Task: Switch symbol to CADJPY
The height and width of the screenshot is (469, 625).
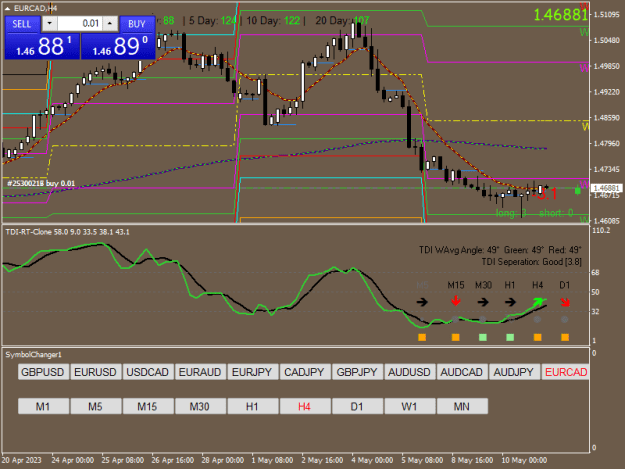Action: tap(305, 372)
